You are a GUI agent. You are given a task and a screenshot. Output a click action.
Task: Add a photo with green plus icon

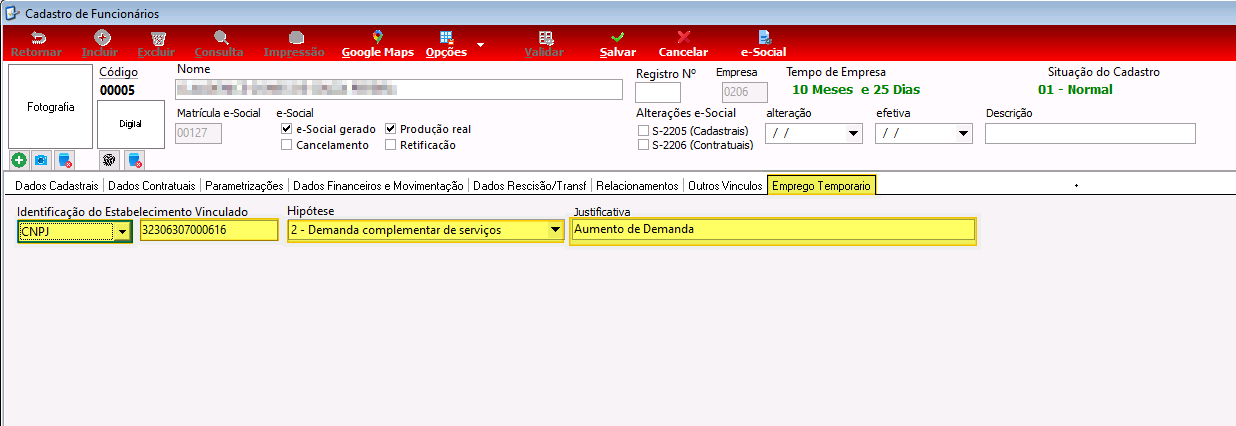pos(19,159)
